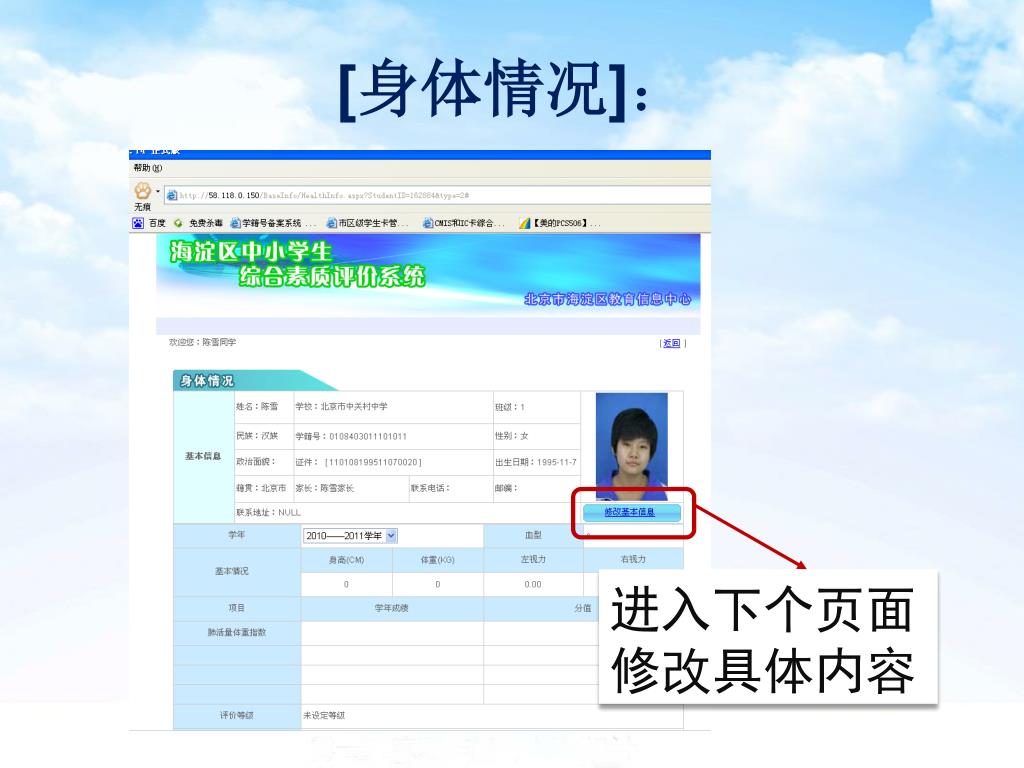1024x768 pixels.
Task: Open the 2010——2011学年 dropdown
Action: (350, 536)
